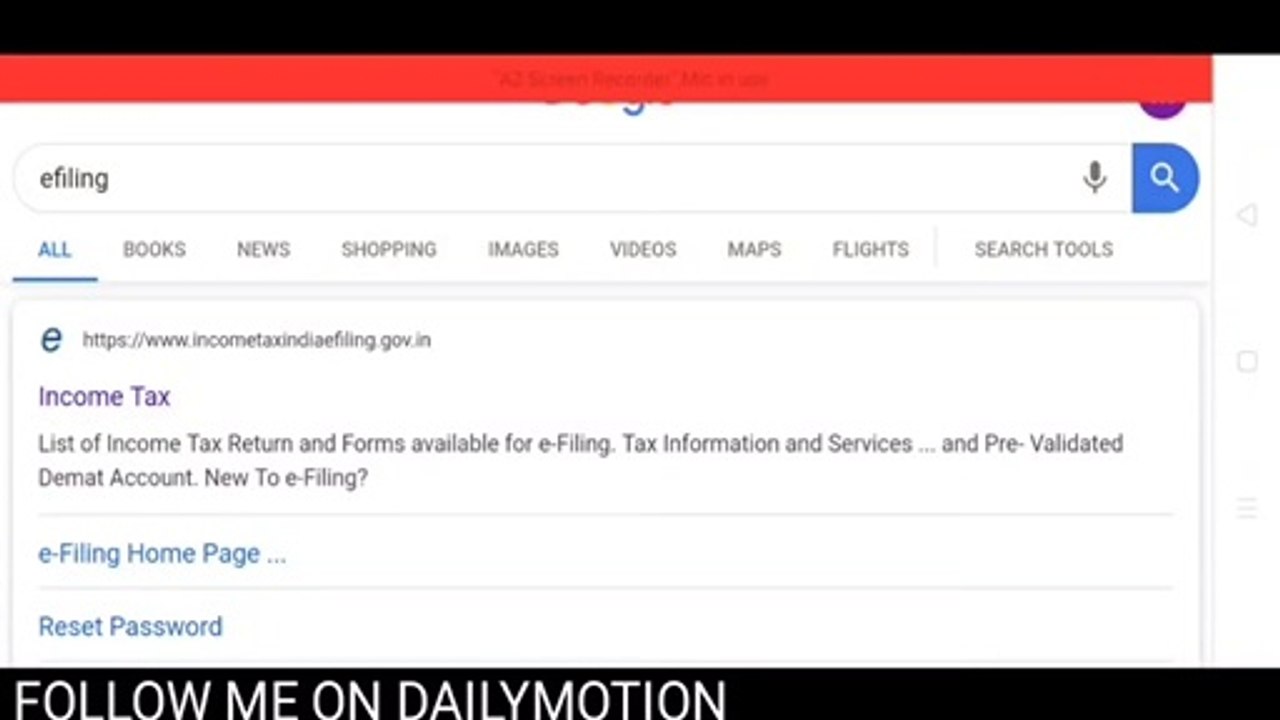The height and width of the screenshot is (720, 1280).
Task: Tap the microphone voice search icon
Action: [1095, 178]
